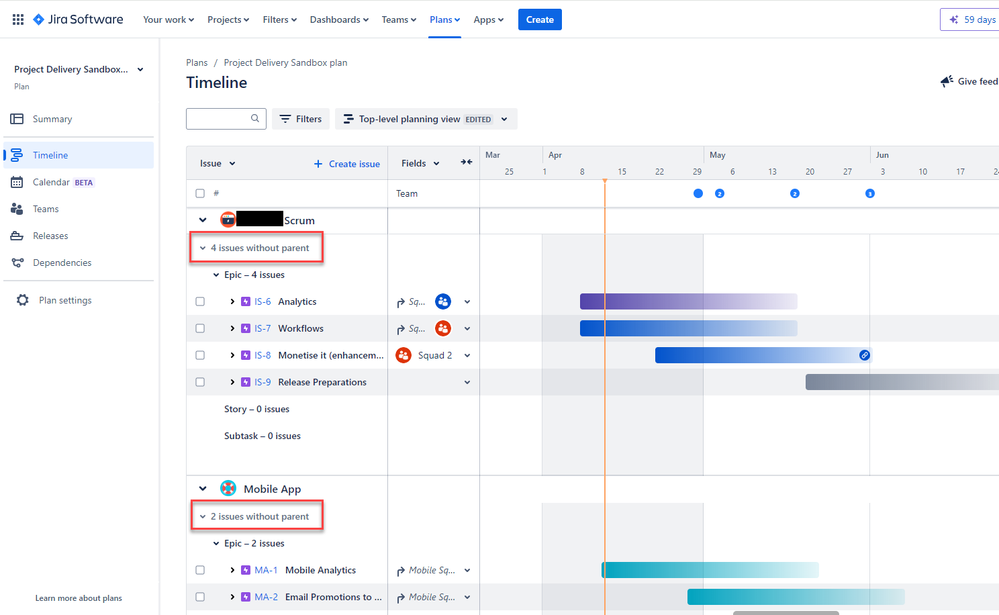
Task: Check the IS-8 Monetise it checkbox
Action: pyautogui.click(x=200, y=355)
